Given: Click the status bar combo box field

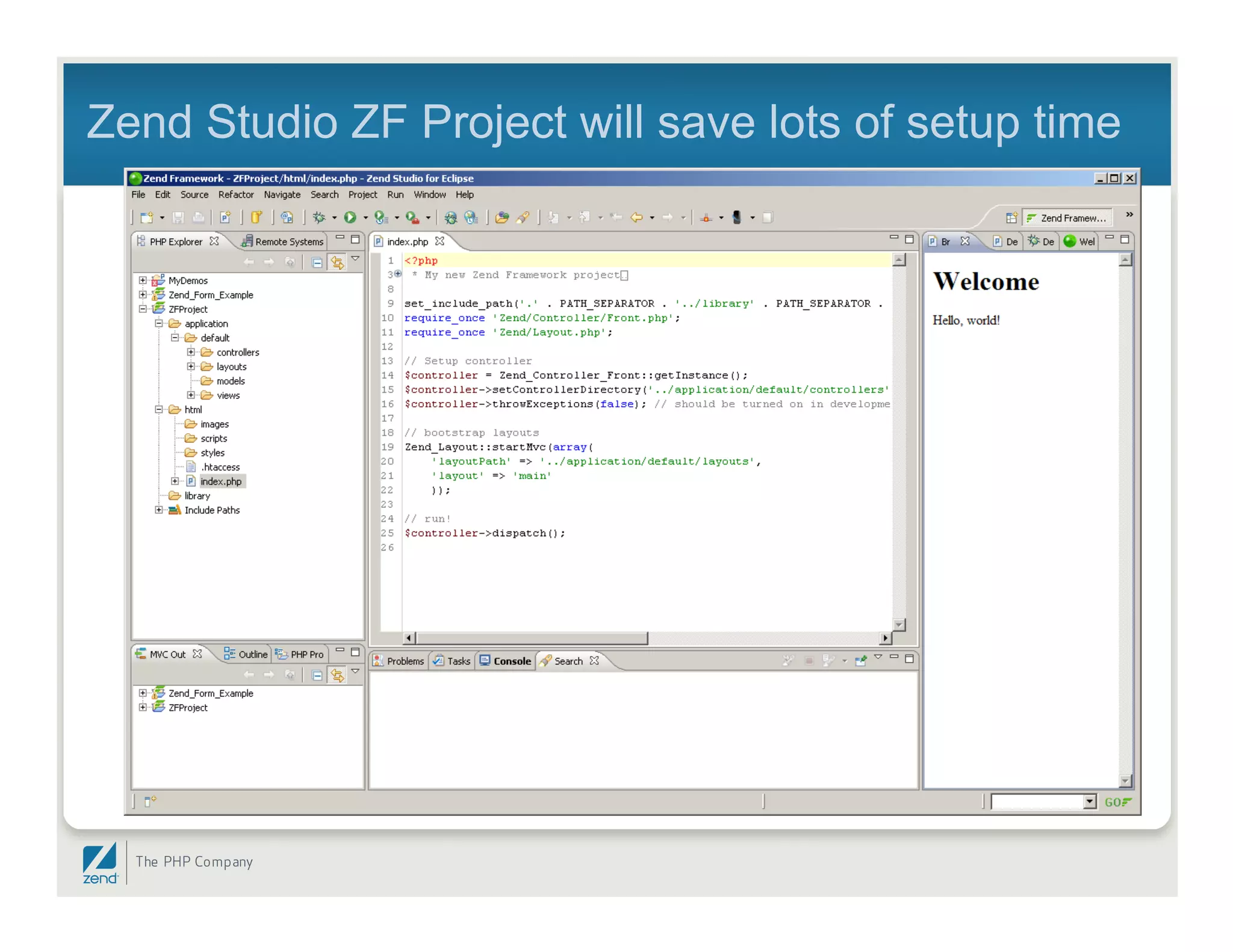Looking at the screenshot, I should (1037, 802).
